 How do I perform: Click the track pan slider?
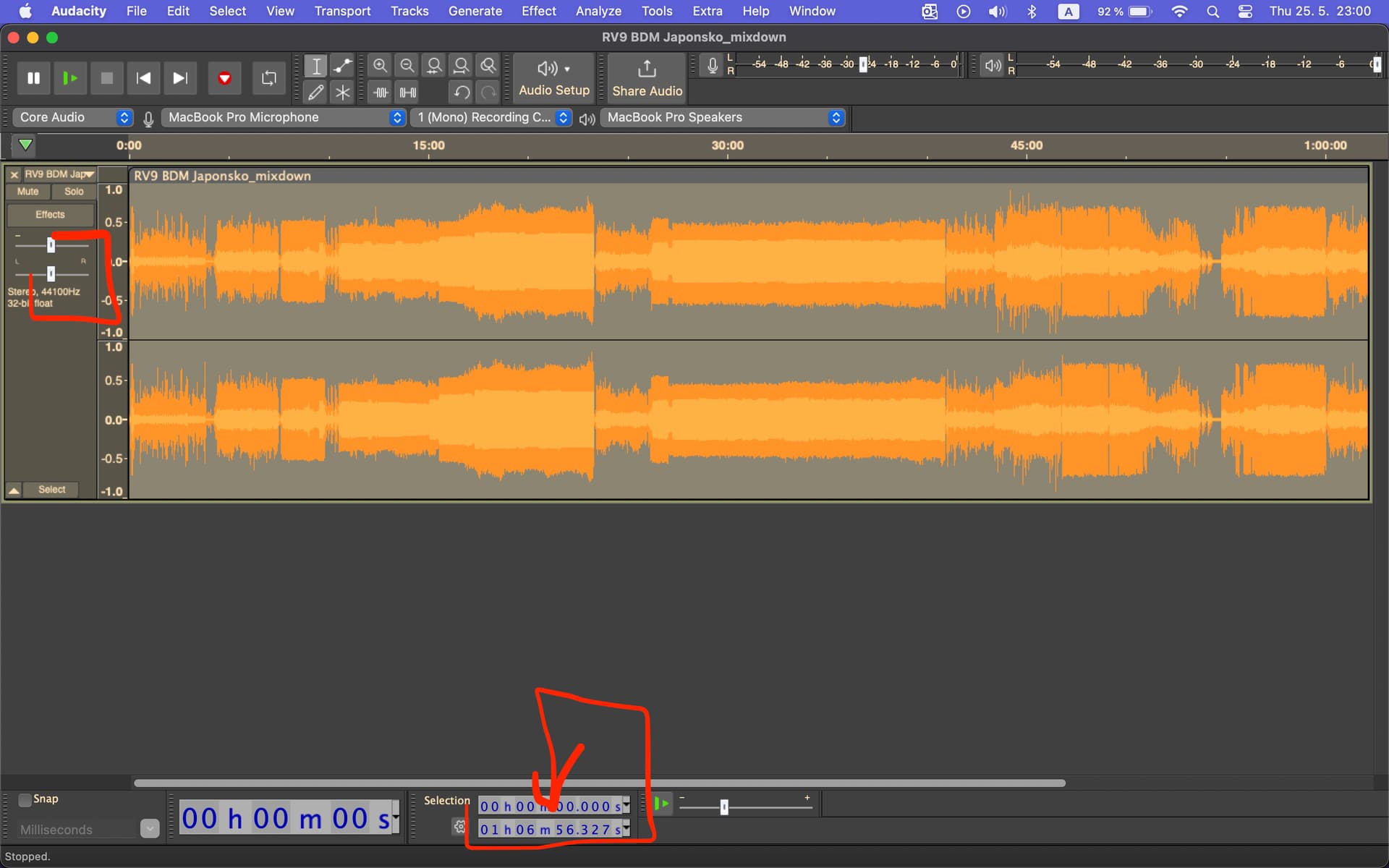51,274
